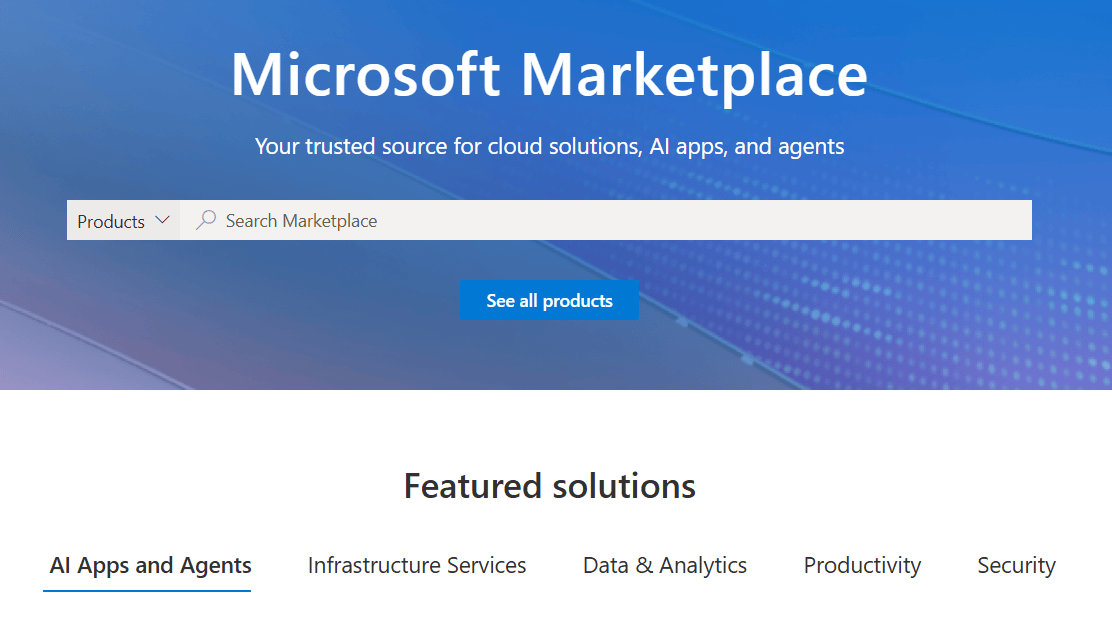Click the Featured solutions heading
The height and width of the screenshot is (617, 1112).
click(x=550, y=487)
